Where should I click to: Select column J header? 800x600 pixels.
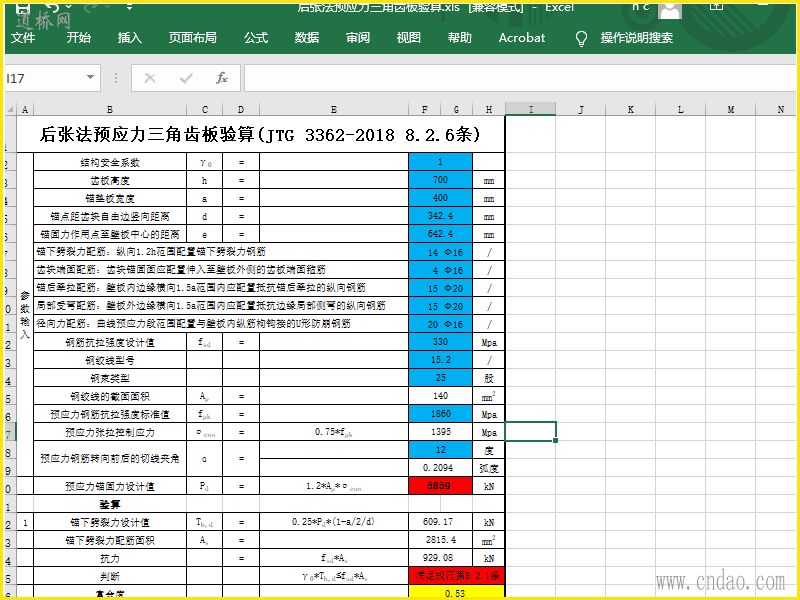(581, 109)
